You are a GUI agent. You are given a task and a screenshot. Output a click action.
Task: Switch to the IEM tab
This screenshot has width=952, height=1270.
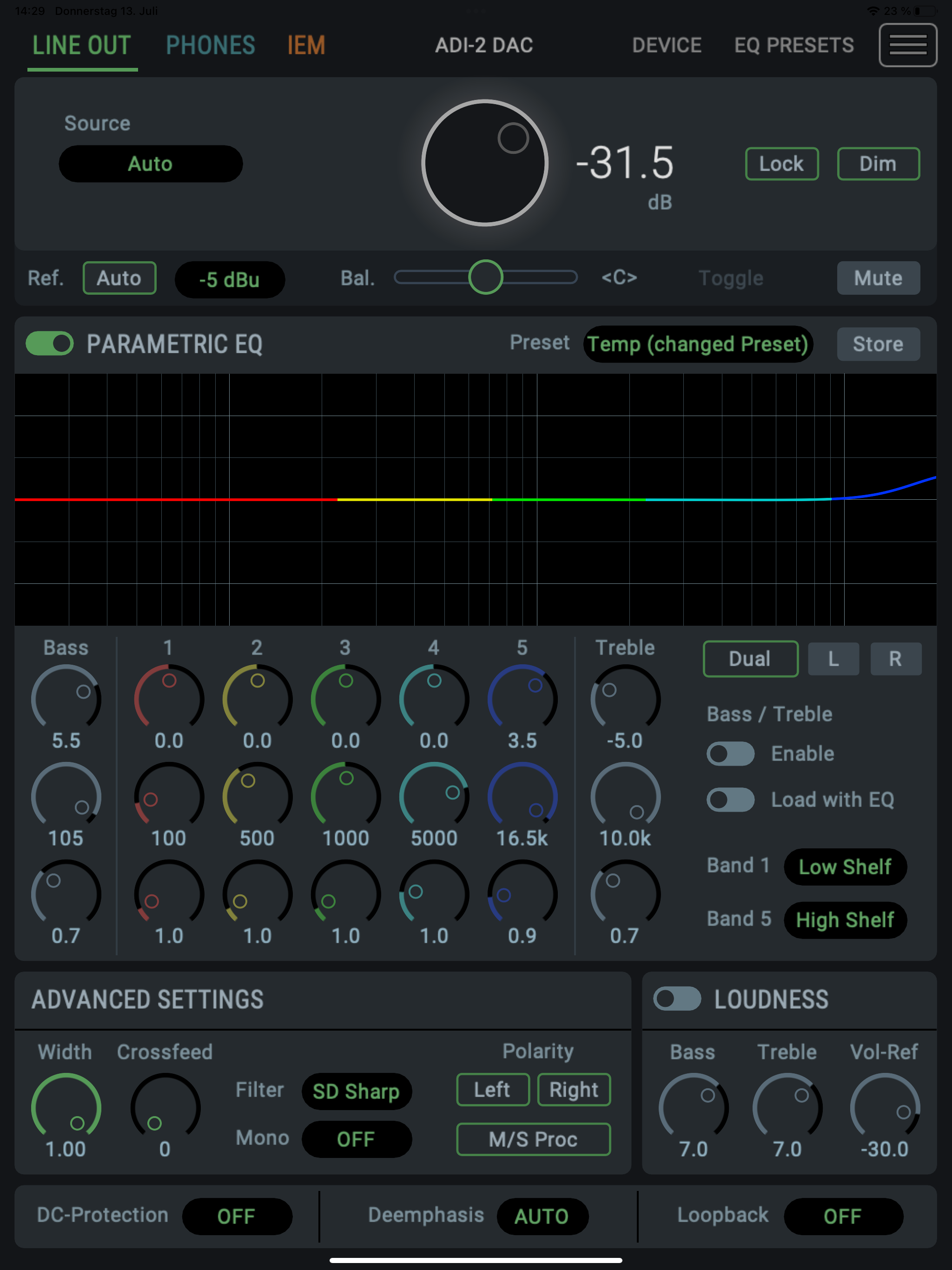click(306, 46)
